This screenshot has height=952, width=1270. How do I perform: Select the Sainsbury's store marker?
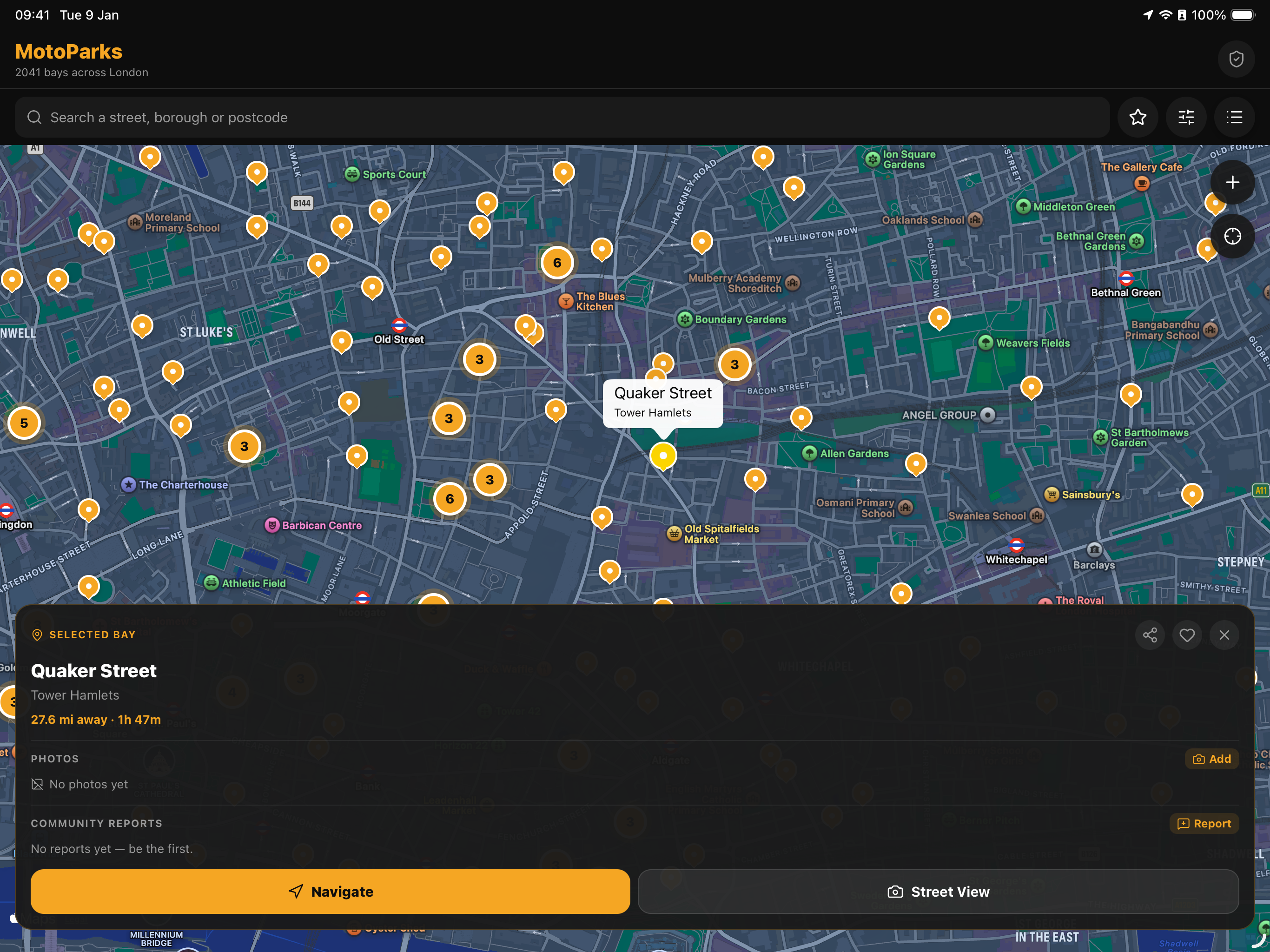(x=1051, y=495)
